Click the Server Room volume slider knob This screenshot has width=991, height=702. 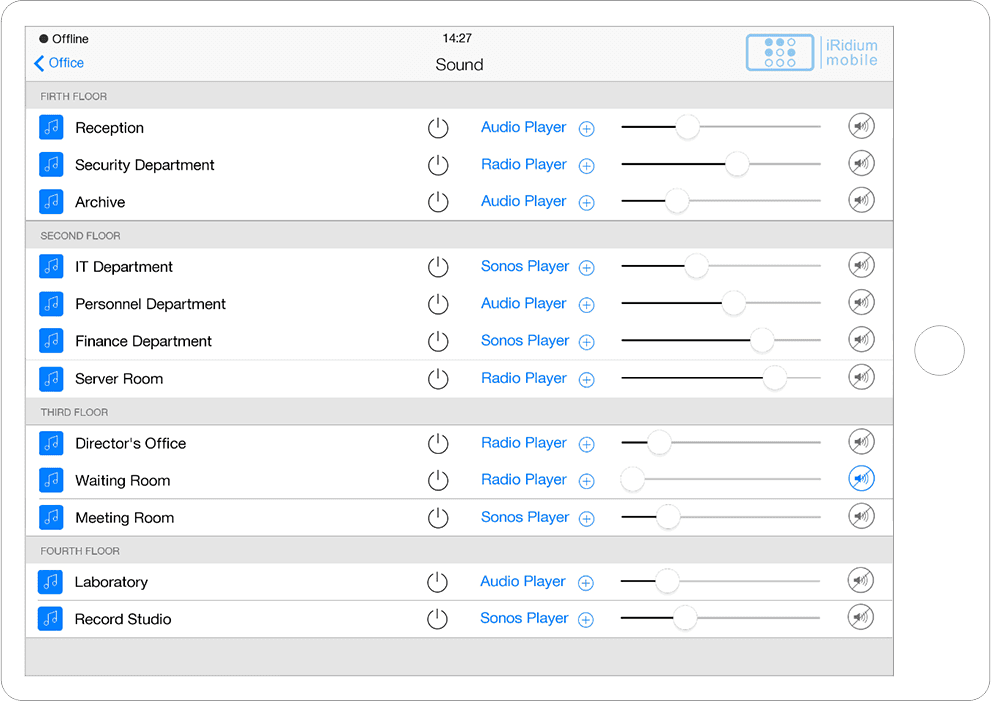(774, 378)
